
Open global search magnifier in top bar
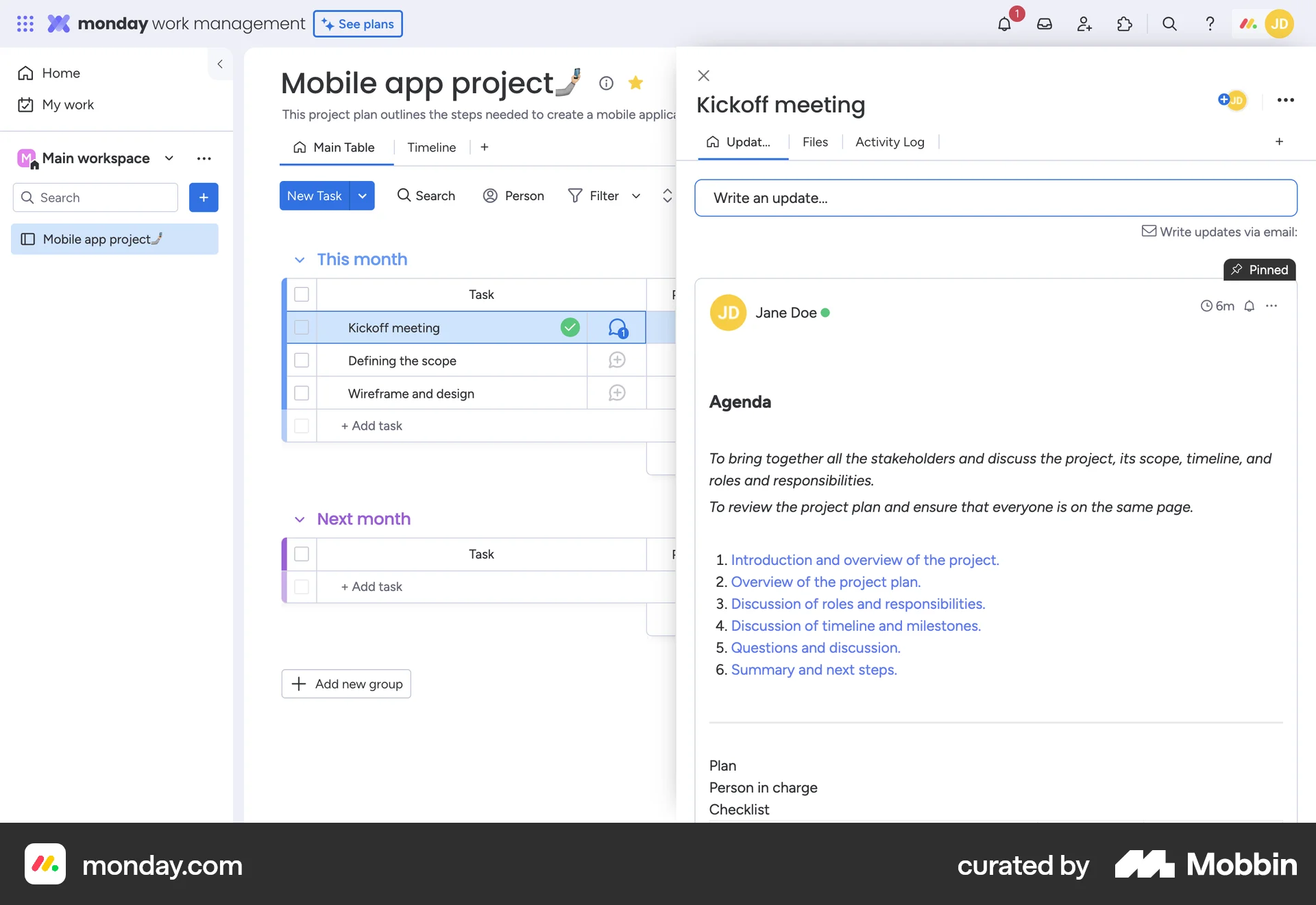click(x=1169, y=23)
